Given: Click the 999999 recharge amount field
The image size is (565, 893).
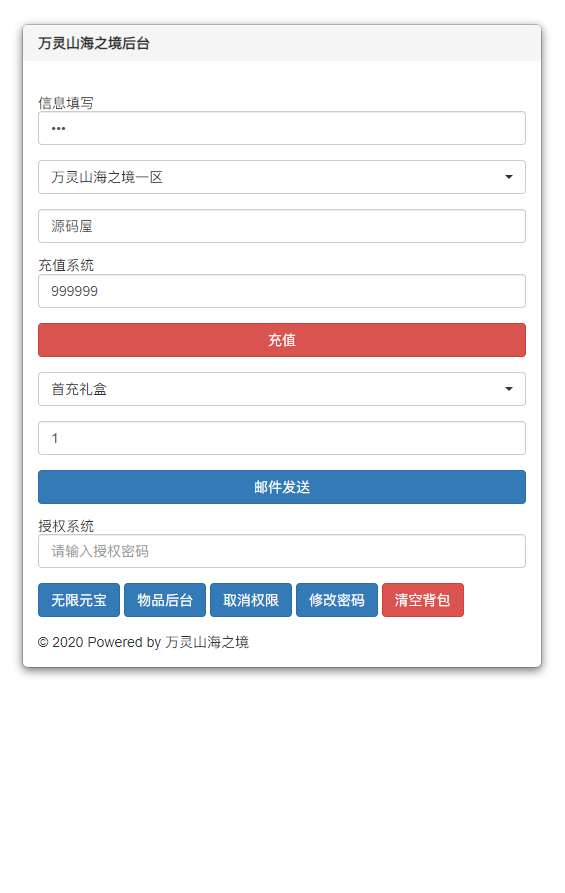Looking at the screenshot, I should coord(281,291).
